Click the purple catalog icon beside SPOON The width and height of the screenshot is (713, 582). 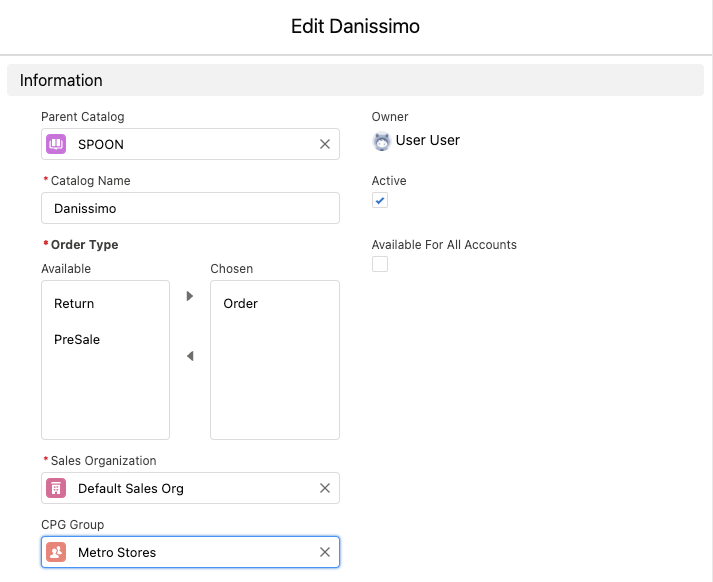tap(56, 144)
